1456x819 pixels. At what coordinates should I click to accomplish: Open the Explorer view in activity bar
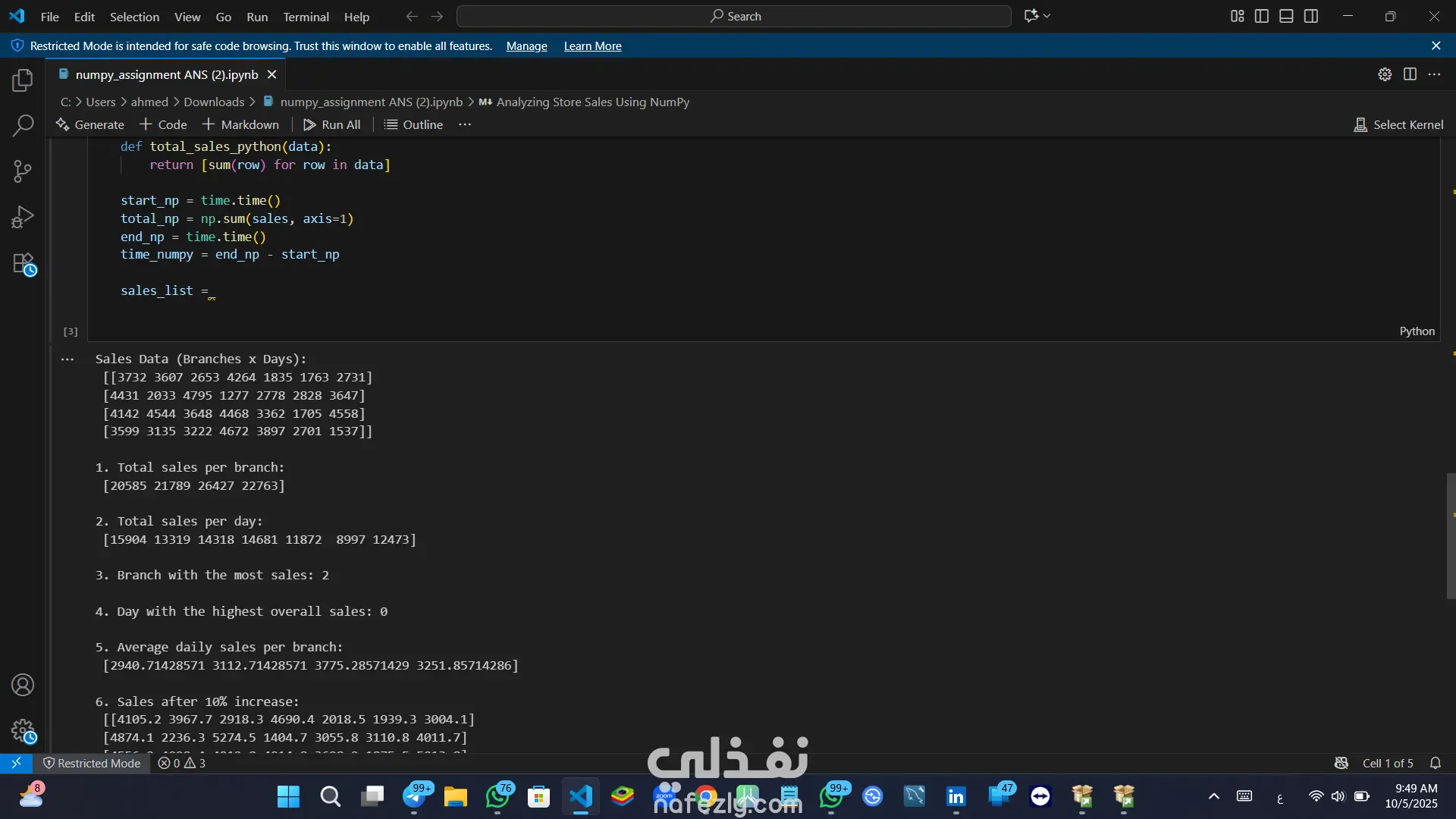tap(23, 80)
